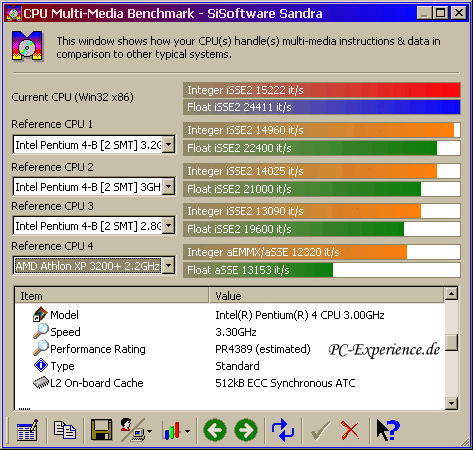Open the module options table icon
Image resolution: width=473 pixels, height=450 pixels.
27,430
